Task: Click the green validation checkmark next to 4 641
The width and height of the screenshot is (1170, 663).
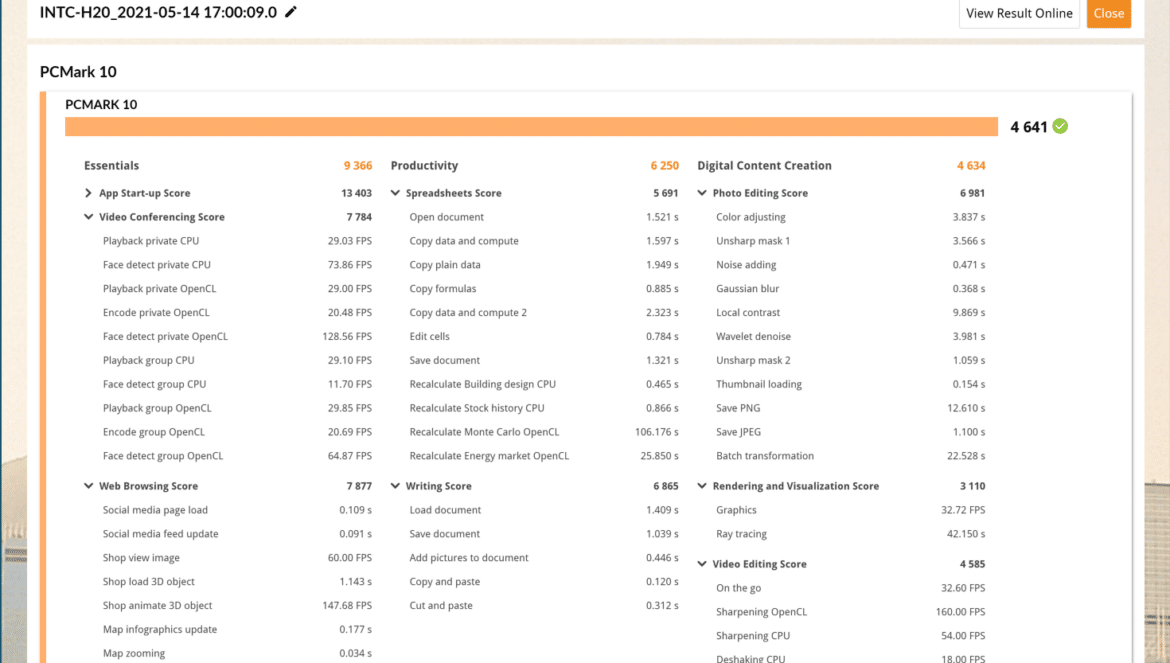Action: click(1060, 127)
